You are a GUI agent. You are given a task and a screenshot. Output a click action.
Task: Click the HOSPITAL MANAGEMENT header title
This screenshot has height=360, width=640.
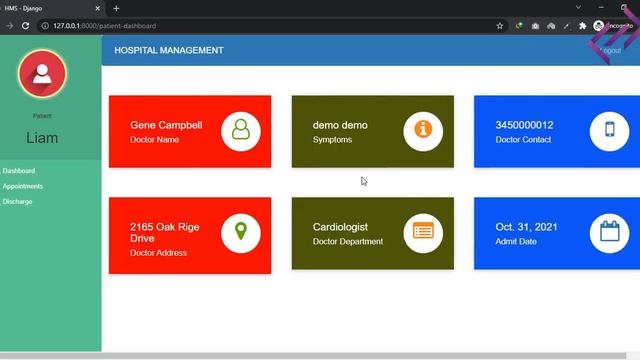coord(169,51)
